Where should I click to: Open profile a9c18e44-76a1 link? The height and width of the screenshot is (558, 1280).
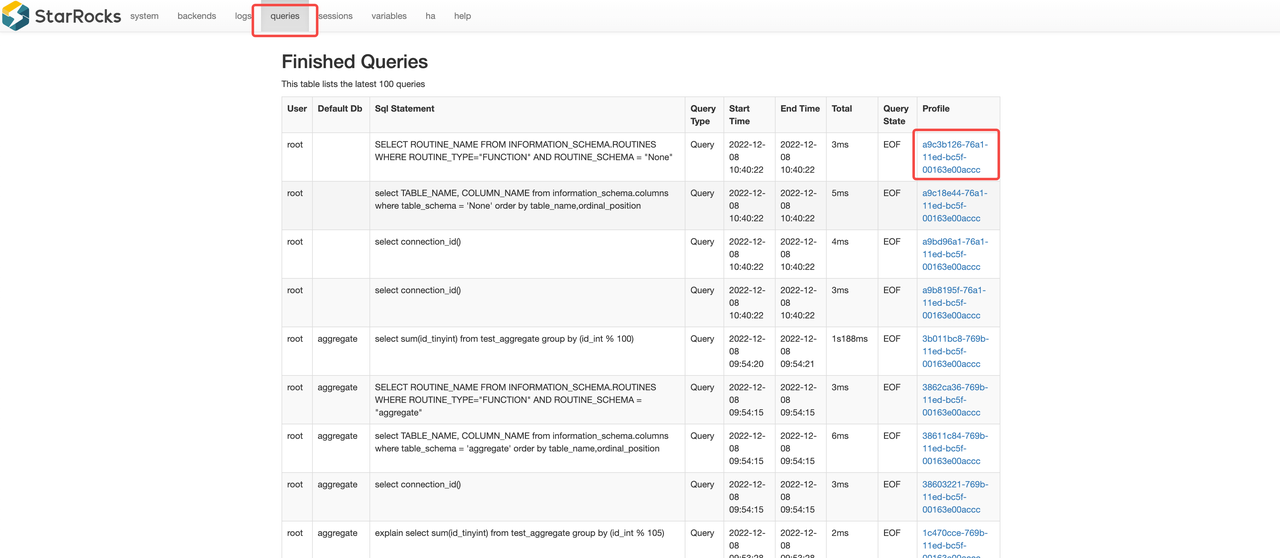(x=954, y=205)
